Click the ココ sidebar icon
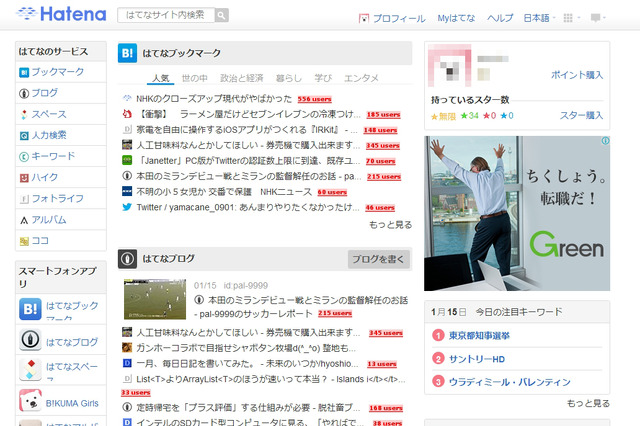 tap(24, 241)
